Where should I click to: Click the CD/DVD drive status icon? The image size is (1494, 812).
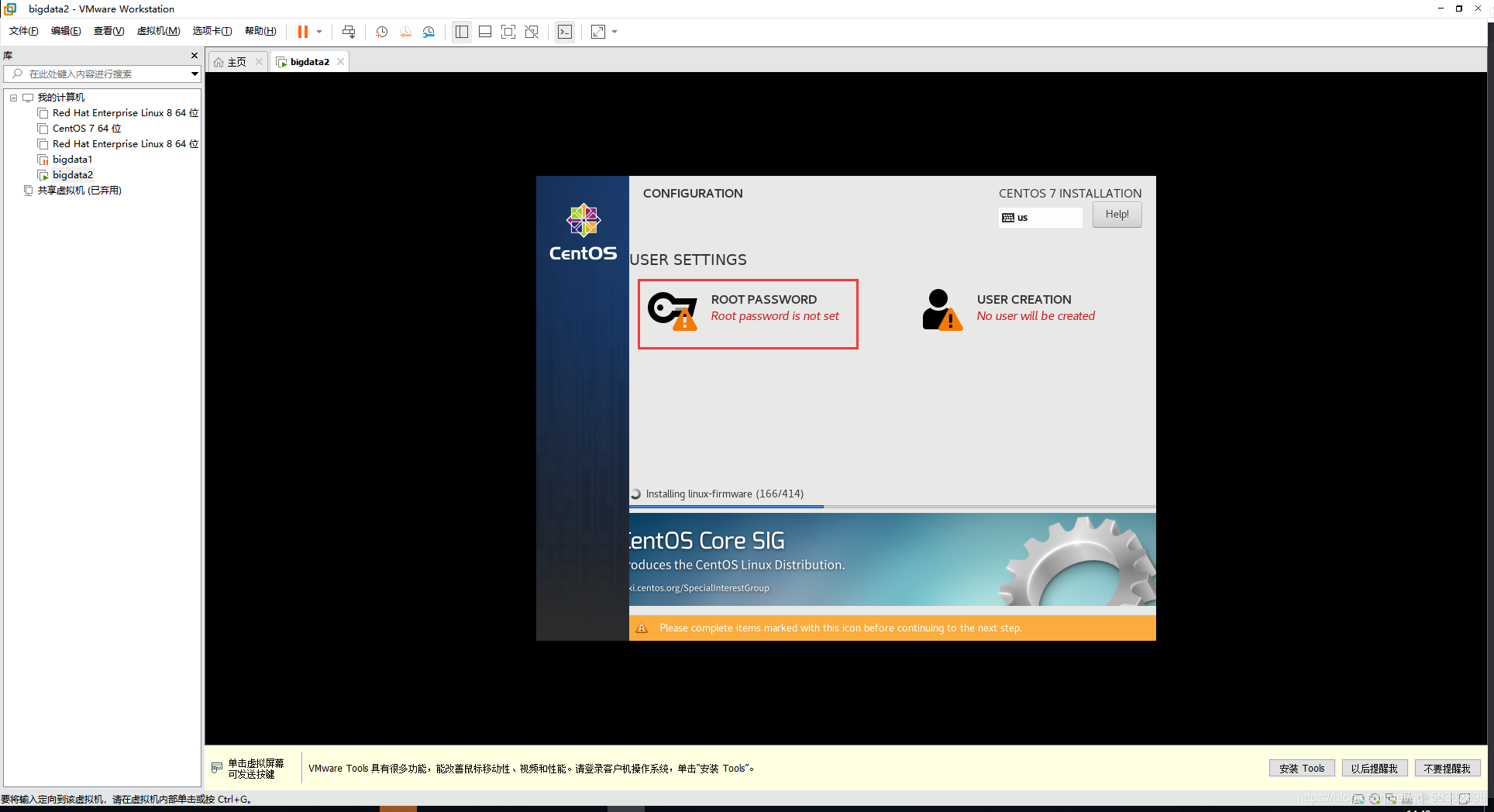pos(1375,799)
